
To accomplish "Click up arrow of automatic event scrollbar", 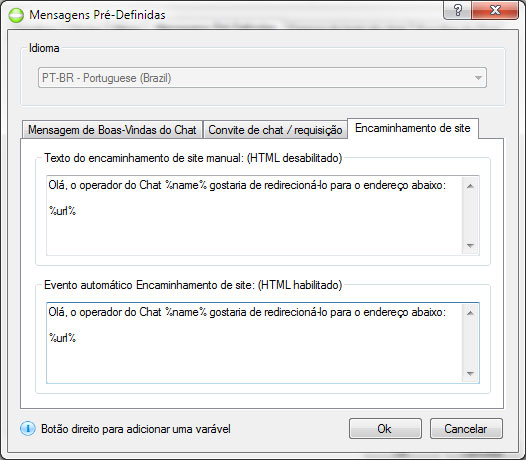I will click(x=470, y=313).
